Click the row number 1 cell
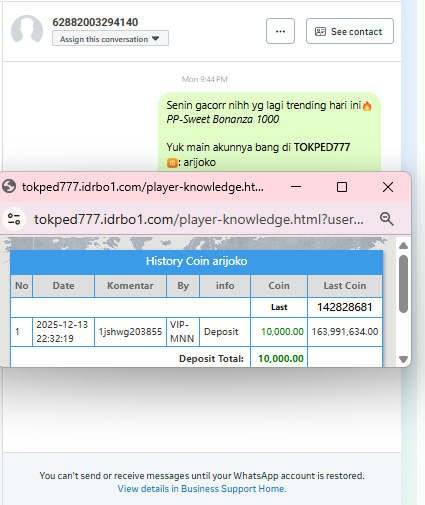The width and height of the screenshot is (425, 505). pyautogui.click(x=22, y=332)
